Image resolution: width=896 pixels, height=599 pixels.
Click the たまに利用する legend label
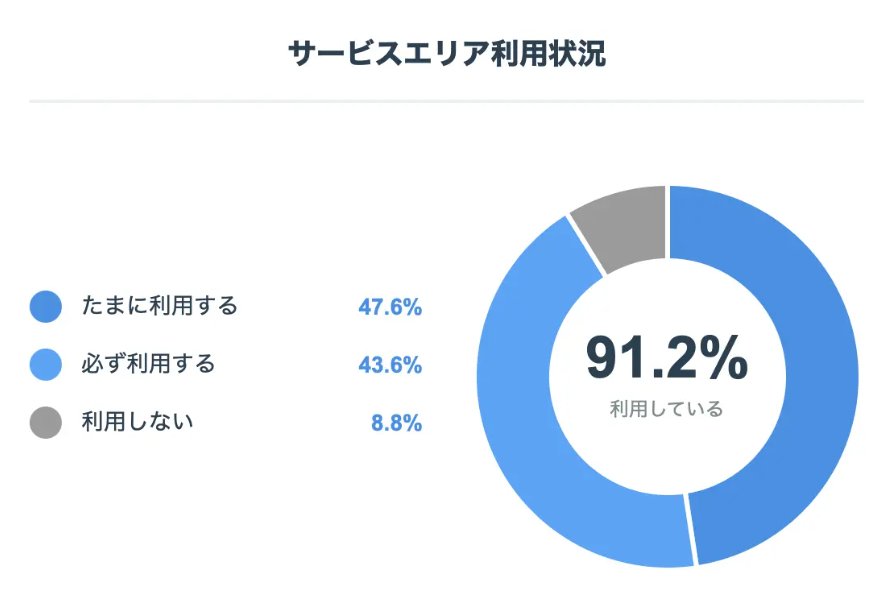click(160, 307)
